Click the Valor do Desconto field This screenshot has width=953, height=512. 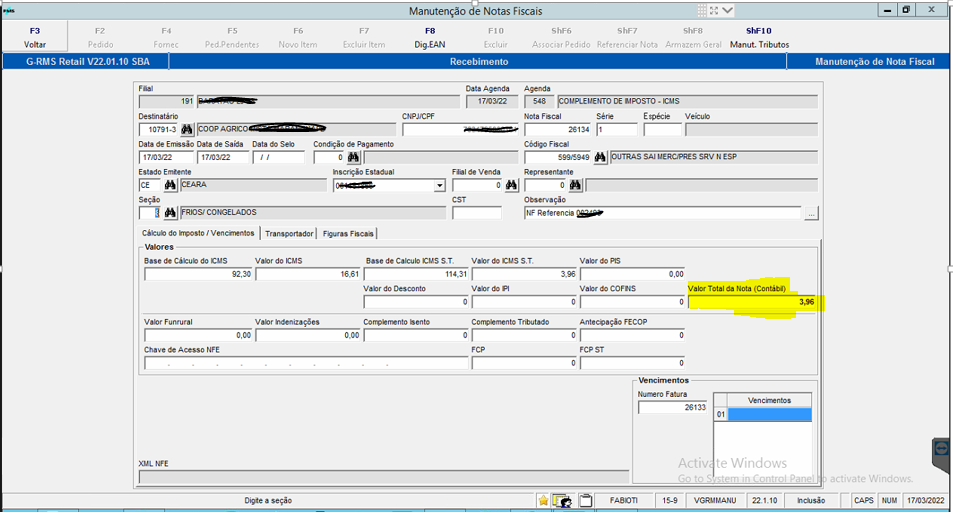(x=416, y=302)
